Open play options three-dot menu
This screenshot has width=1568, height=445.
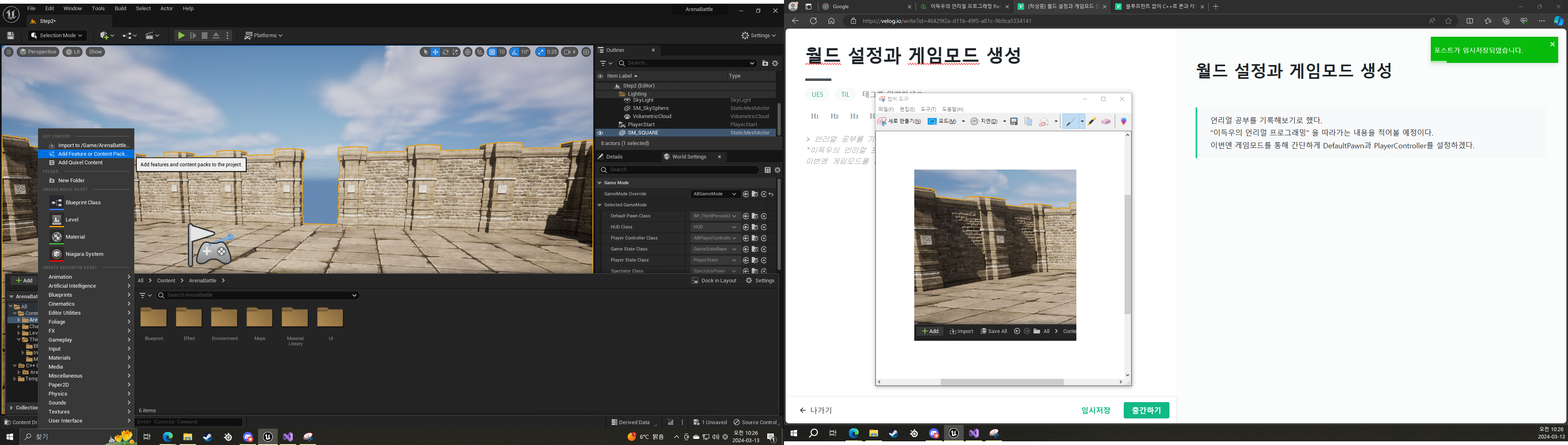(x=228, y=36)
